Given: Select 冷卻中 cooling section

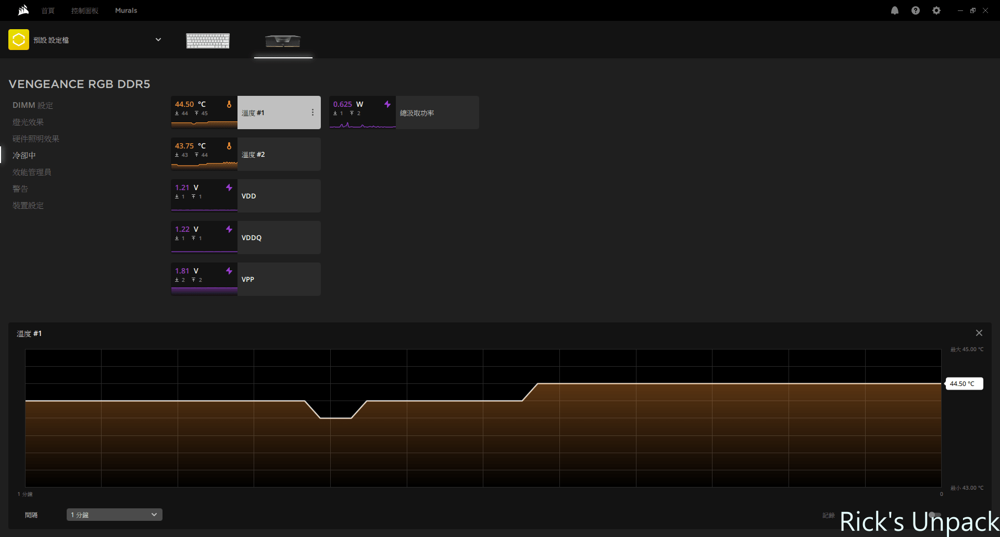Looking at the screenshot, I should [x=24, y=155].
